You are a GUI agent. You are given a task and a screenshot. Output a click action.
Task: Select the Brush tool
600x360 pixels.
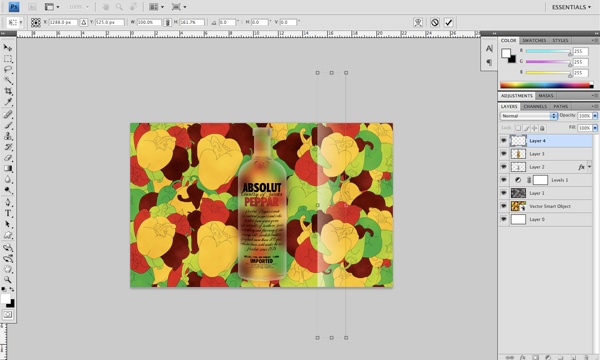coord(8,125)
